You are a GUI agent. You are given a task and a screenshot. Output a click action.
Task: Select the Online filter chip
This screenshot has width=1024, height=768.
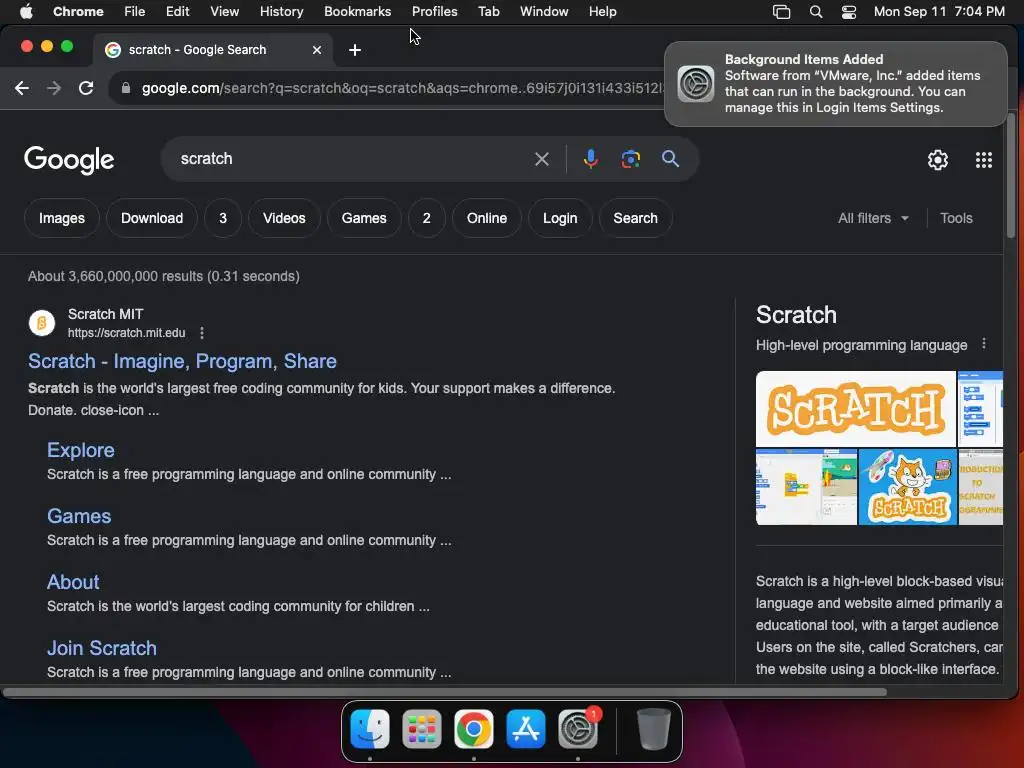487,218
